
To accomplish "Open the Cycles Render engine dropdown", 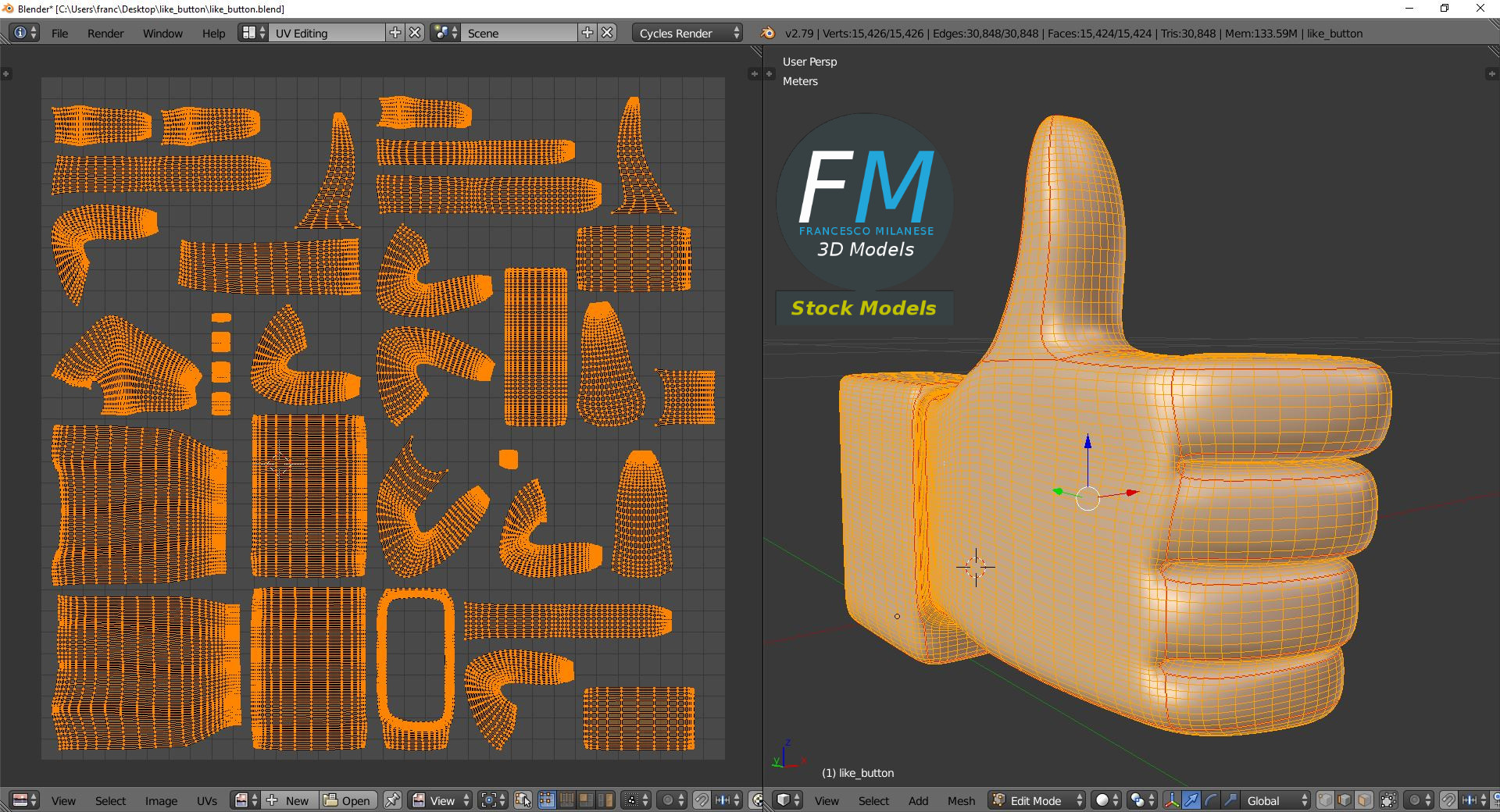I will pyautogui.click(x=687, y=34).
